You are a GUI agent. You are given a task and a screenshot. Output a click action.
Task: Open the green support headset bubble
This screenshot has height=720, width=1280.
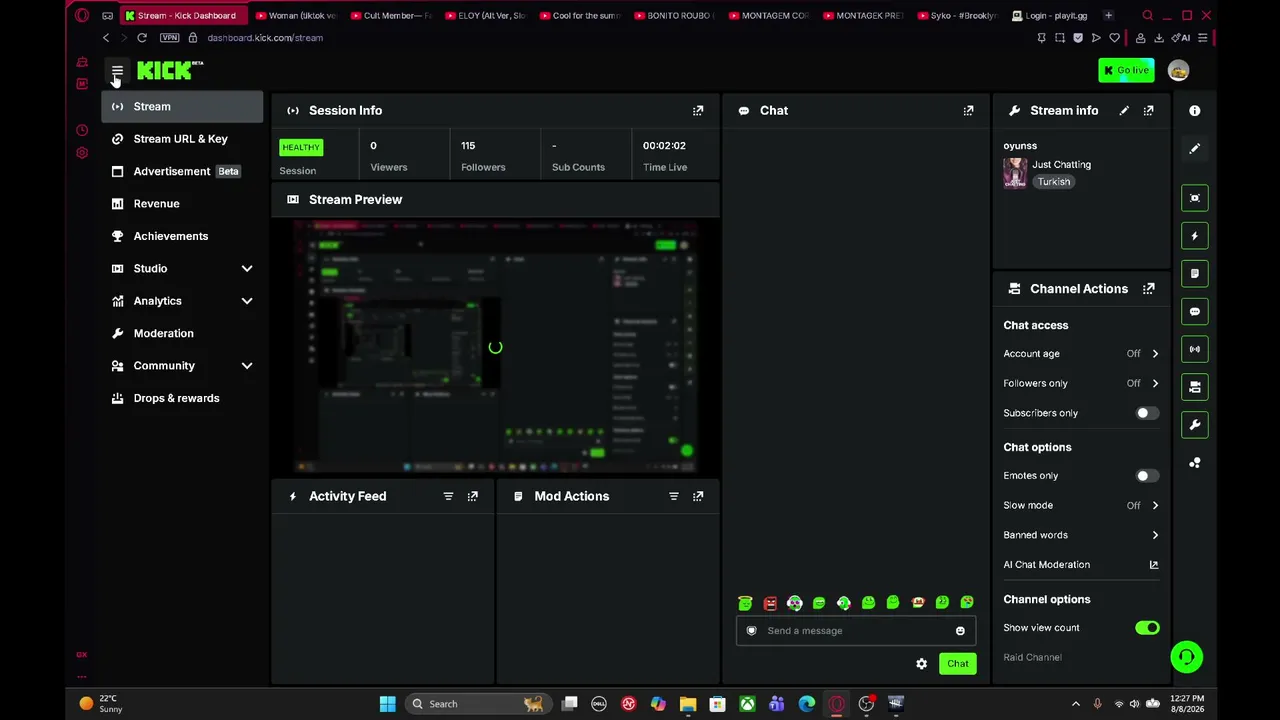tap(1186, 657)
